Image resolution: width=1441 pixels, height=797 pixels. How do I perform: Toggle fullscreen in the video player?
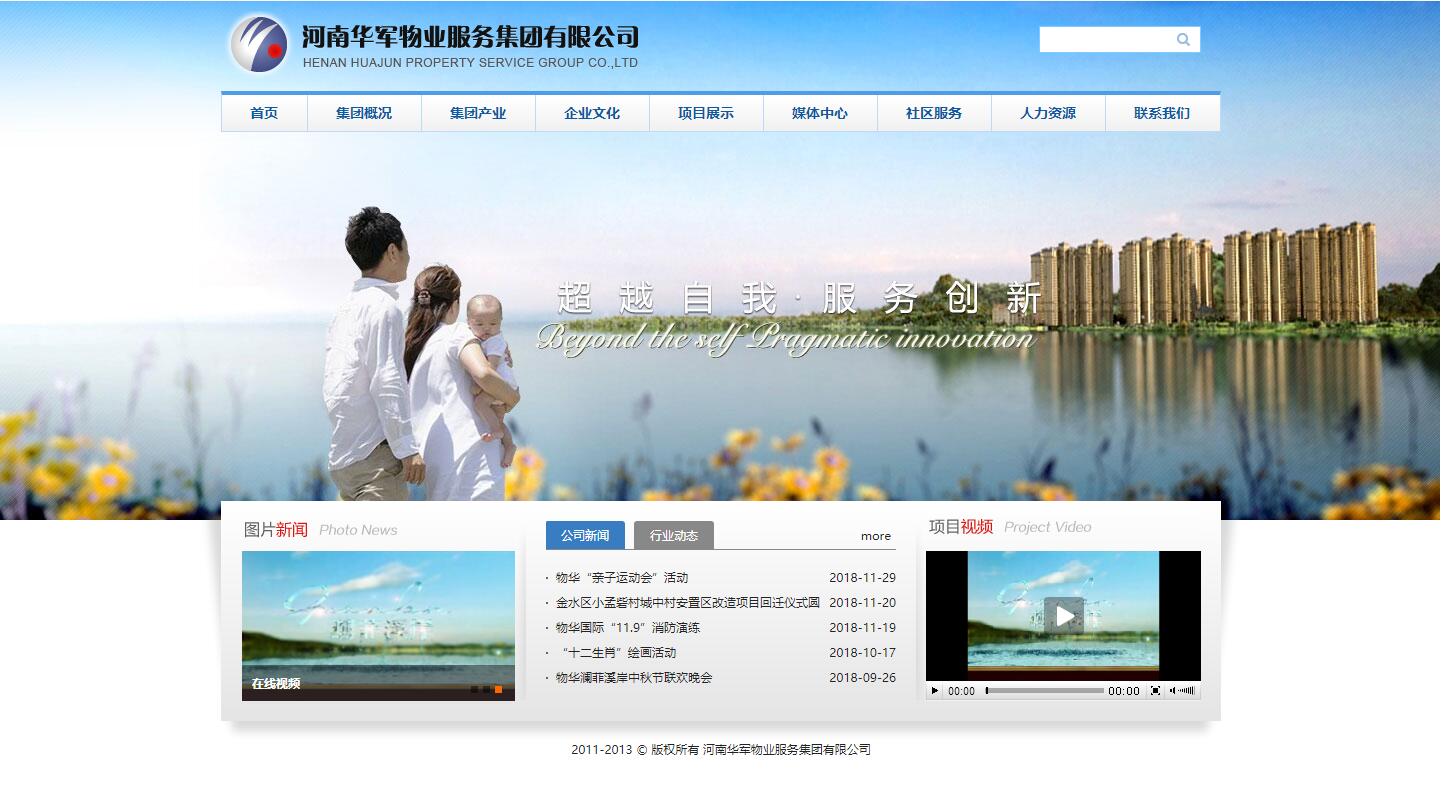point(1155,691)
